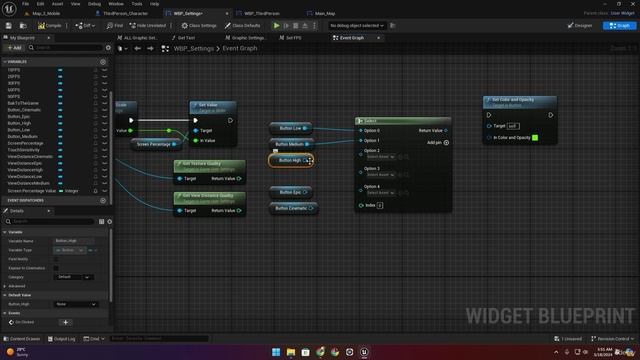The image size is (640, 360).
Task: Click the frame skip playback button
Action: point(286,26)
